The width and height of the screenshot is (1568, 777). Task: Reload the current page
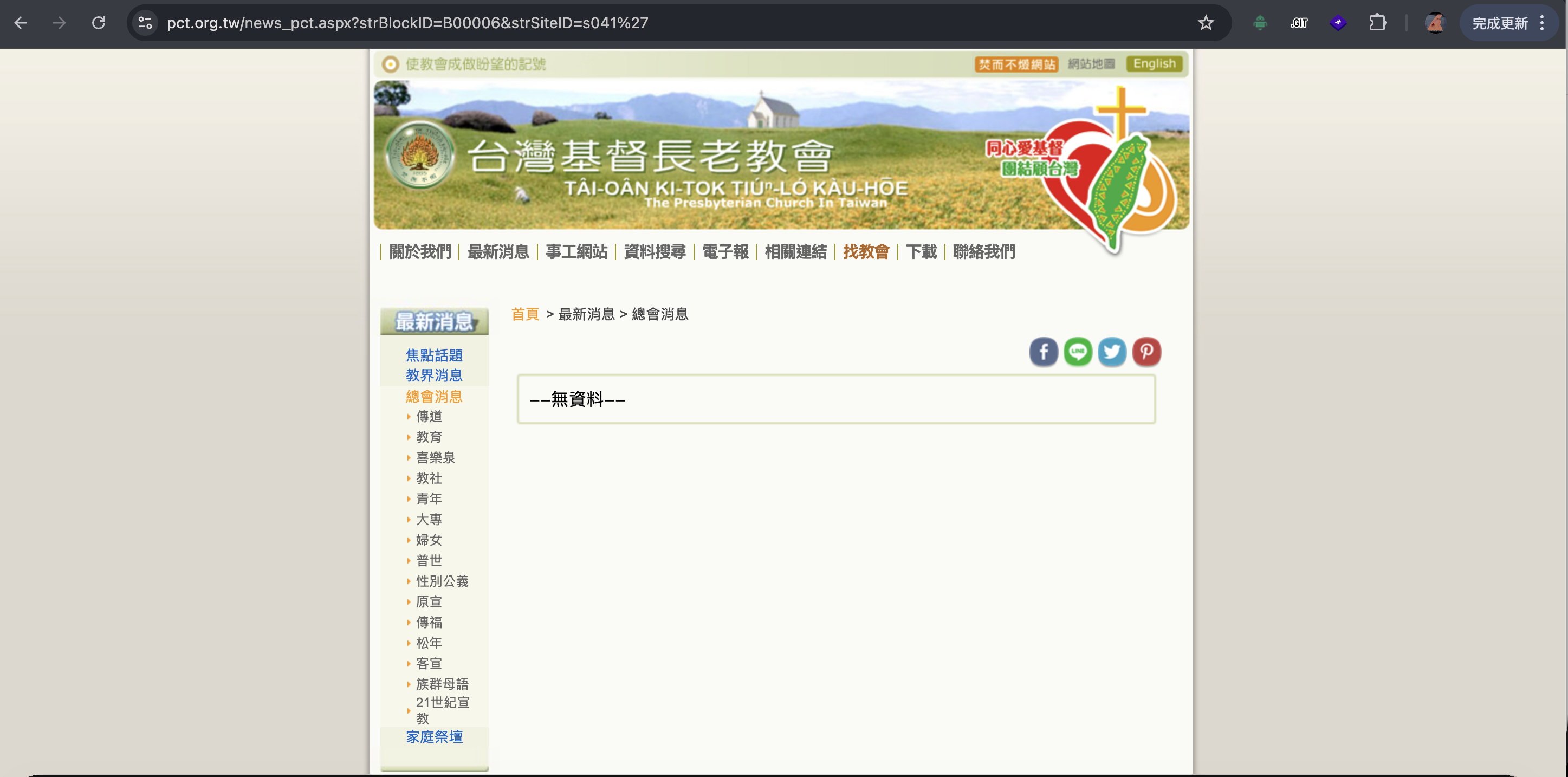tap(99, 23)
